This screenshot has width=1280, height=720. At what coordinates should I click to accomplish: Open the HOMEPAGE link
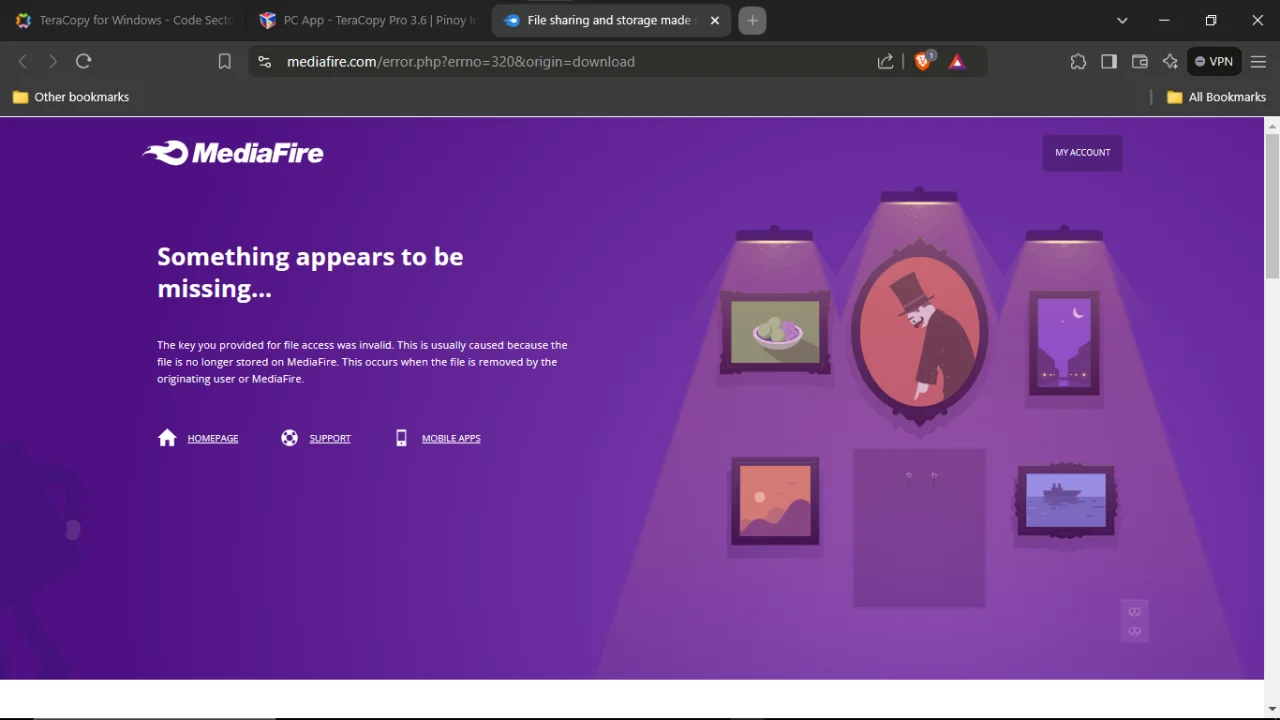[213, 438]
